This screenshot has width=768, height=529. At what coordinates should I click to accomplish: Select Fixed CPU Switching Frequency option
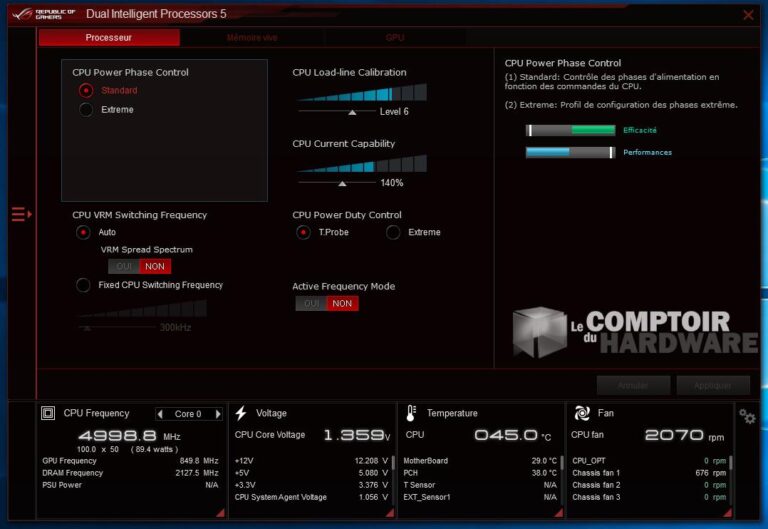point(83,285)
